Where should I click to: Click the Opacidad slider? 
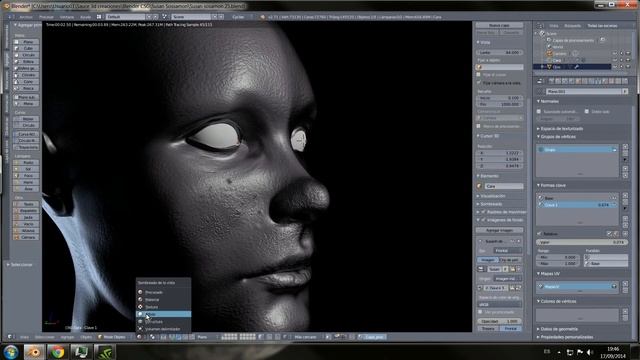[499, 321]
